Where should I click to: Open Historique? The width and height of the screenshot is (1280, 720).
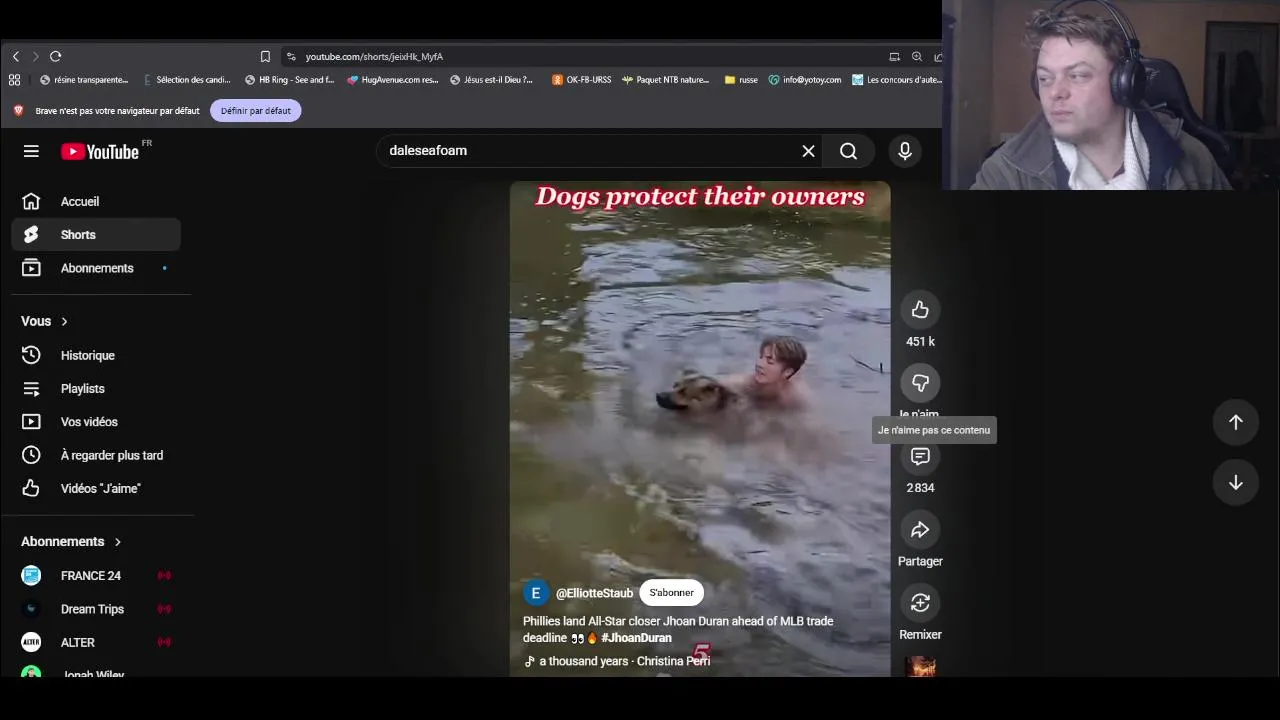tap(96, 355)
